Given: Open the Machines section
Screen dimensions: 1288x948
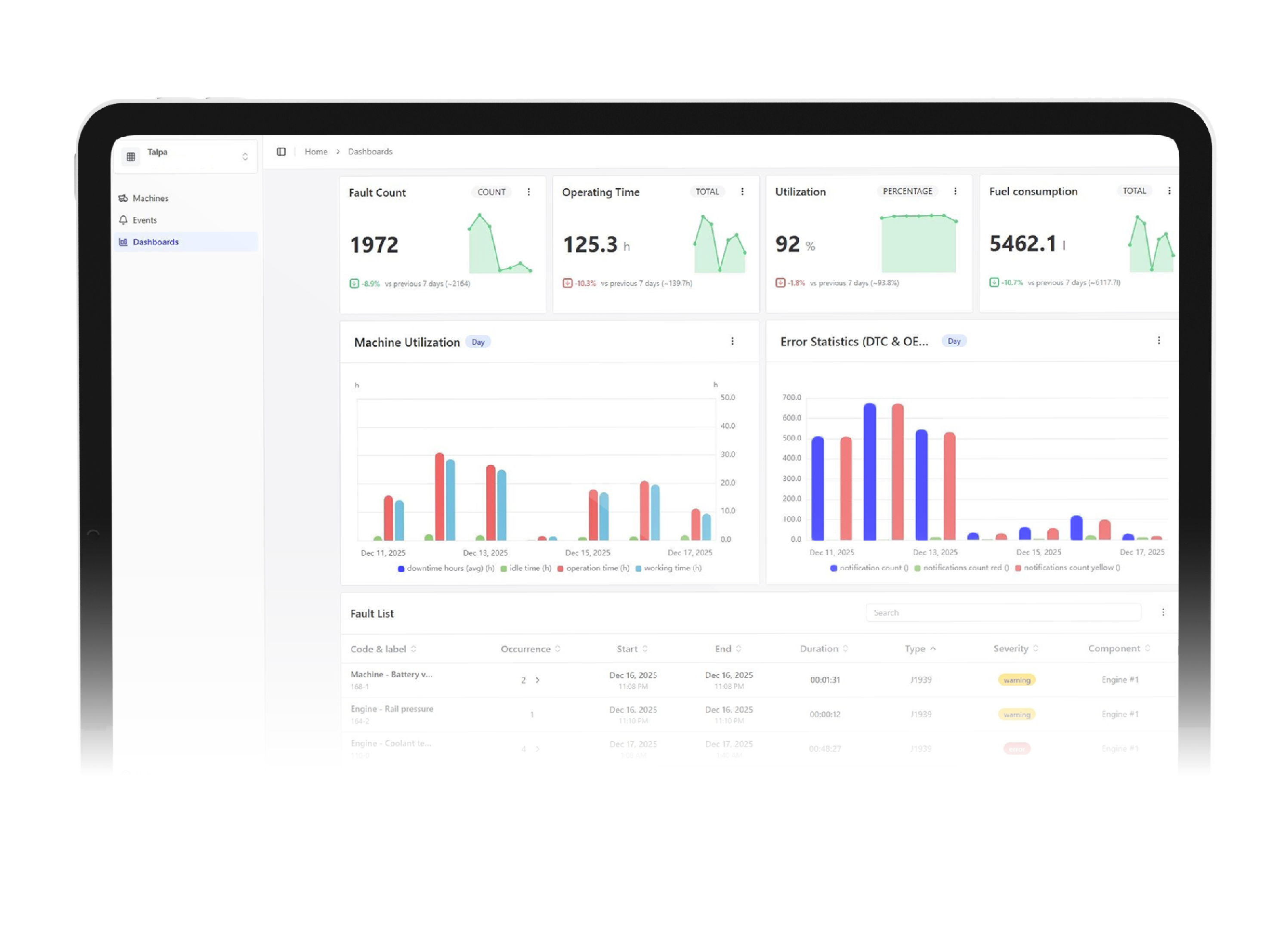Looking at the screenshot, I should pyautogui.click(x=150, y=198).
